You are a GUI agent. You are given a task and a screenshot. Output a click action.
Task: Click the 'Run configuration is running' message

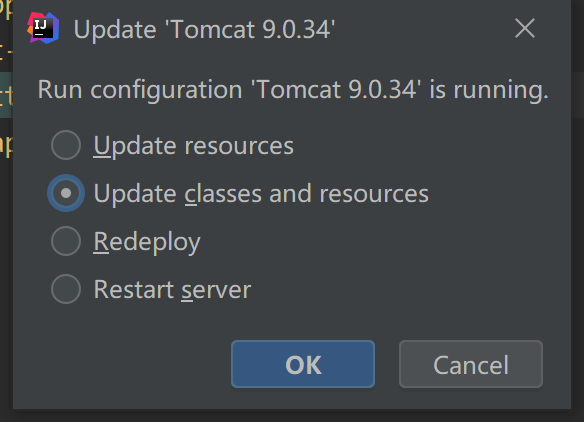point(293,90)
